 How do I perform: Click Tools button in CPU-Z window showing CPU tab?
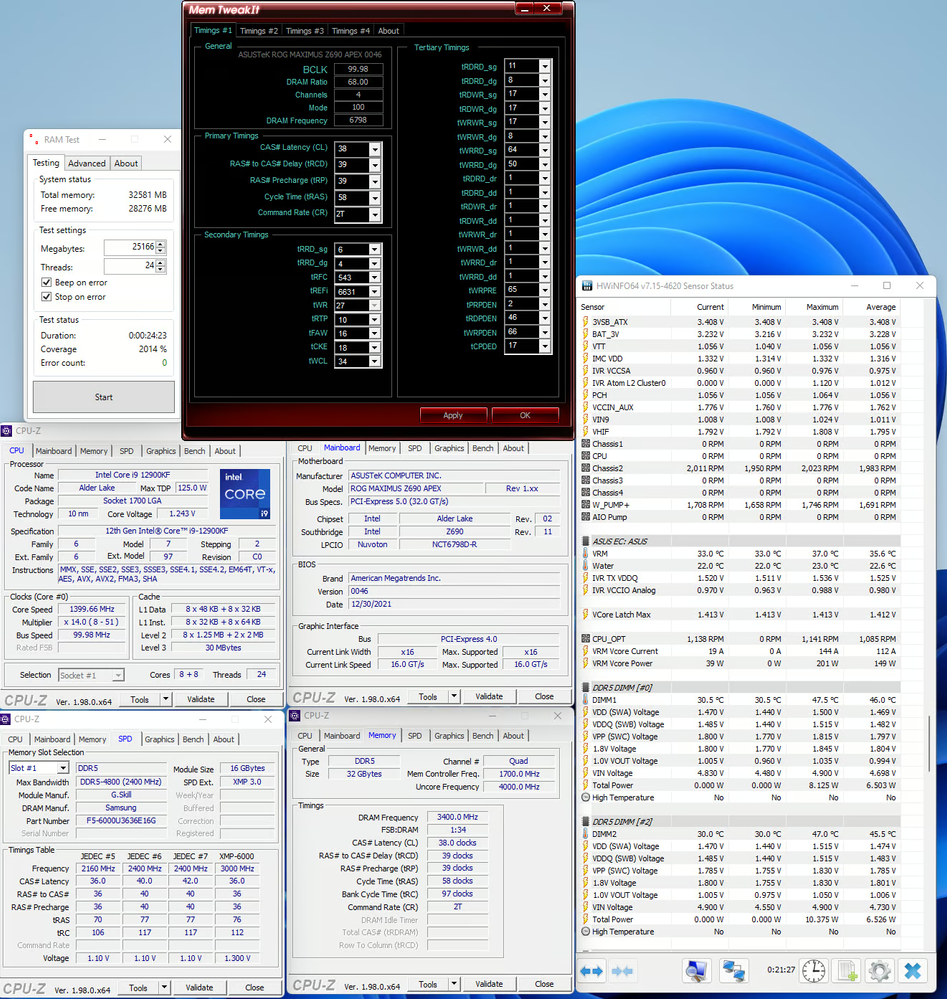140,699
